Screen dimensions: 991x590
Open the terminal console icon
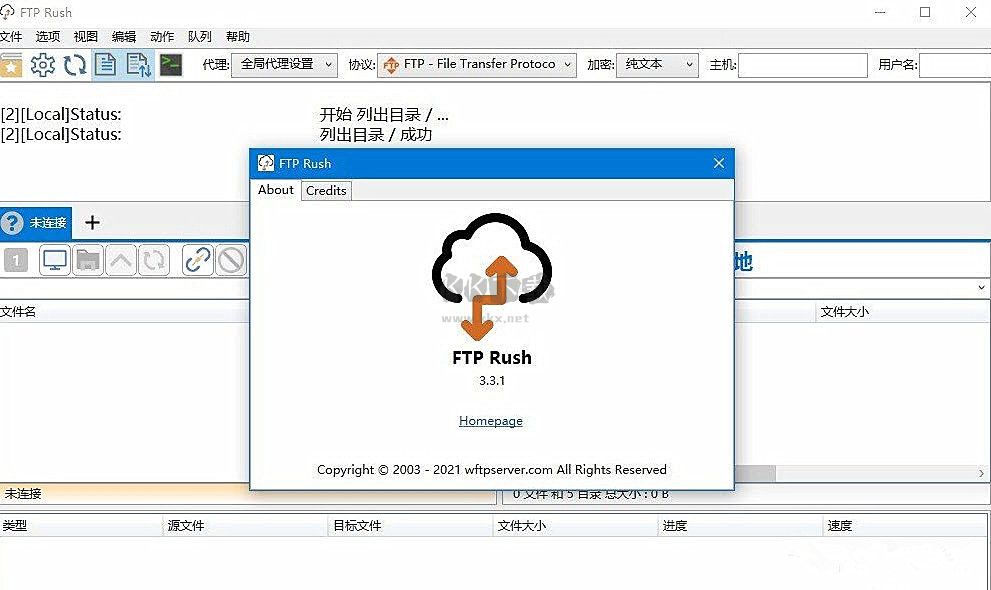[168, 64]
